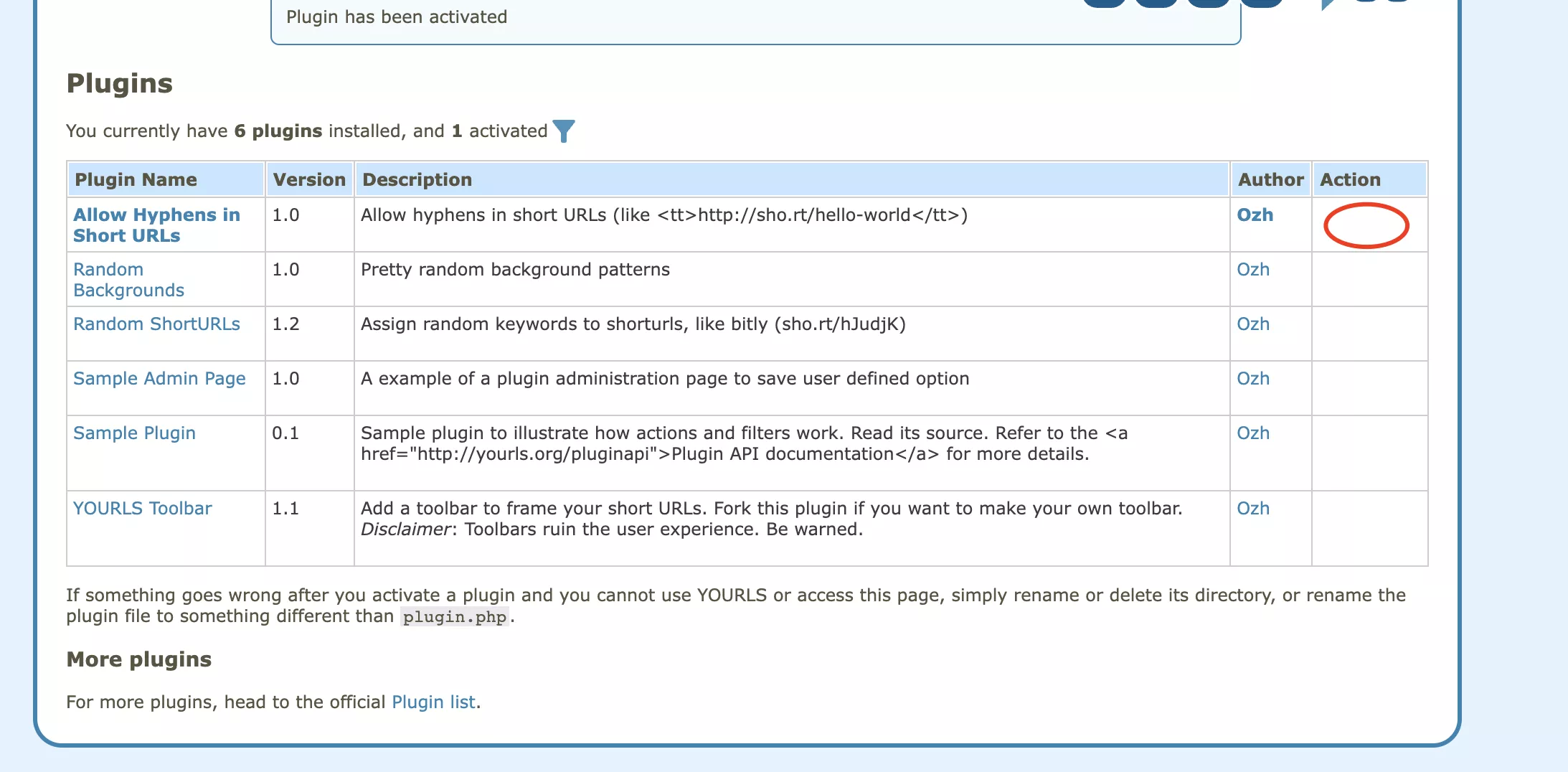Screen dimensions: 1568x772
Task: Click Ozh author in Allow Hyphens row
Action: [x=1255, y=215]
